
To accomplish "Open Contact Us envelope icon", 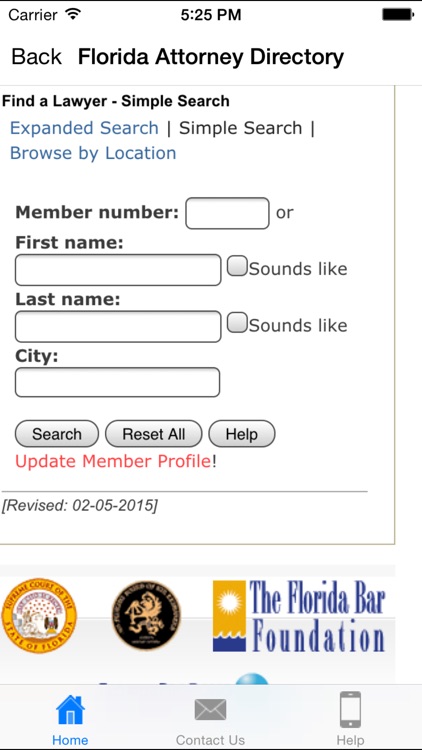I will coord(210,710).
